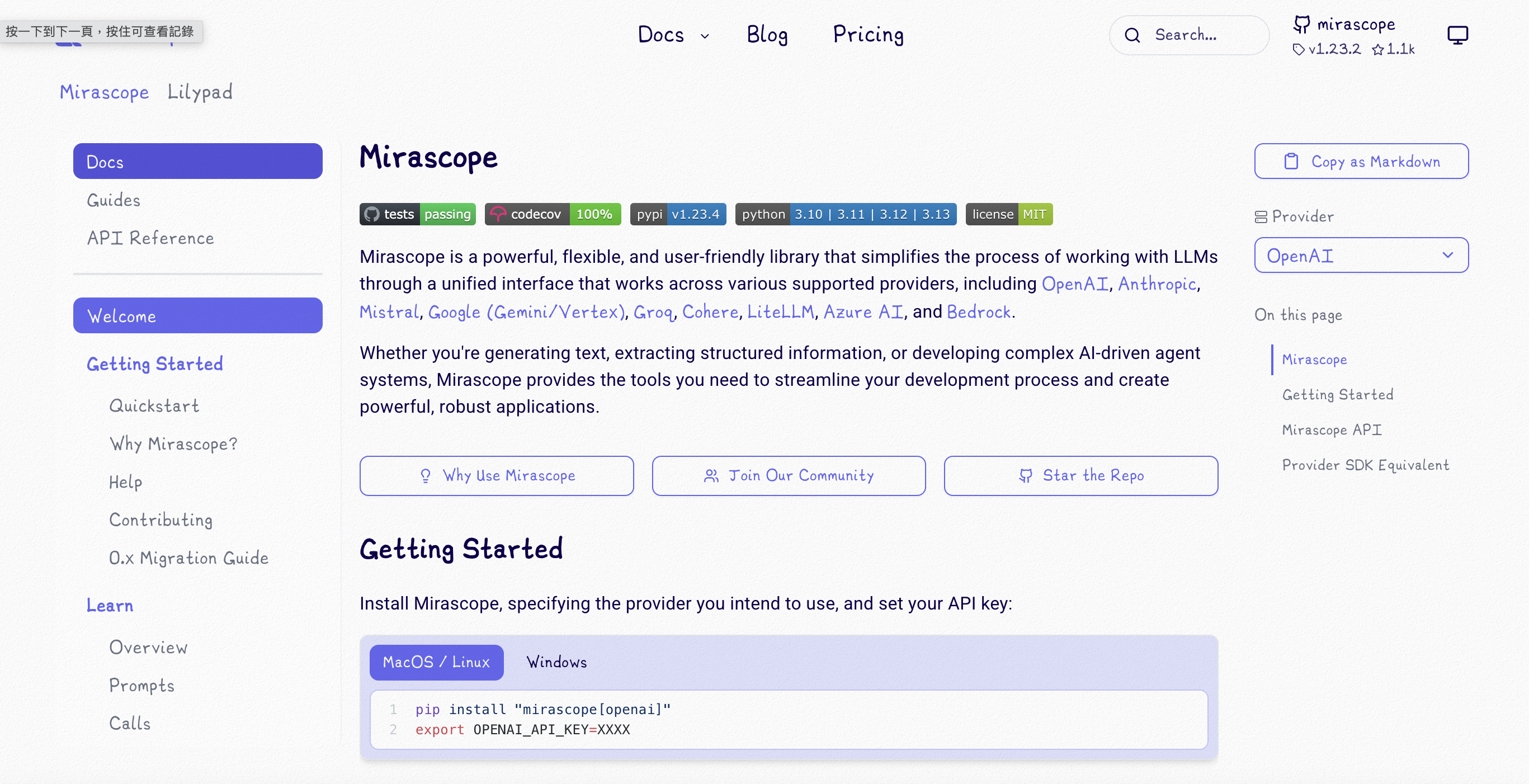Image resolution: width=1529 pixels, height=784 pixels.
Task: Select Guides section in the sidebar
Action: click(x=114, y=201)
